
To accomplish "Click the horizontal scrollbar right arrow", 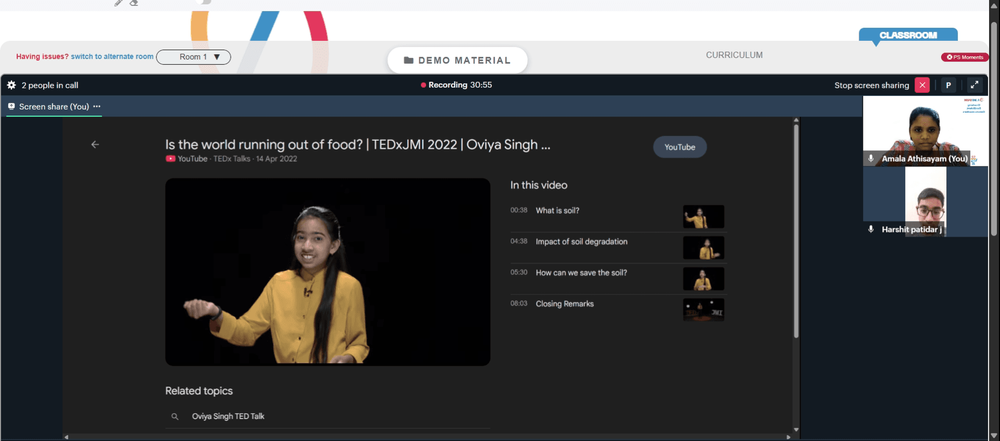I will coord(789,437).
